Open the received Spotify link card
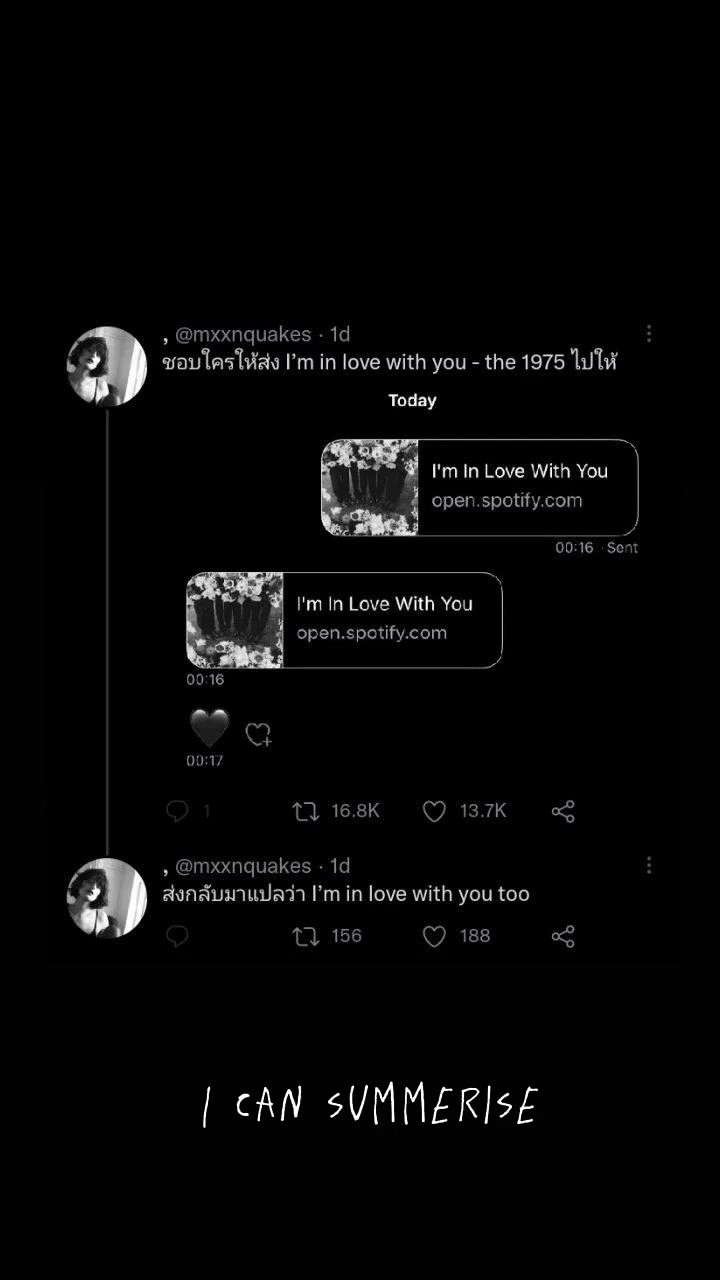 pos(344,620)
